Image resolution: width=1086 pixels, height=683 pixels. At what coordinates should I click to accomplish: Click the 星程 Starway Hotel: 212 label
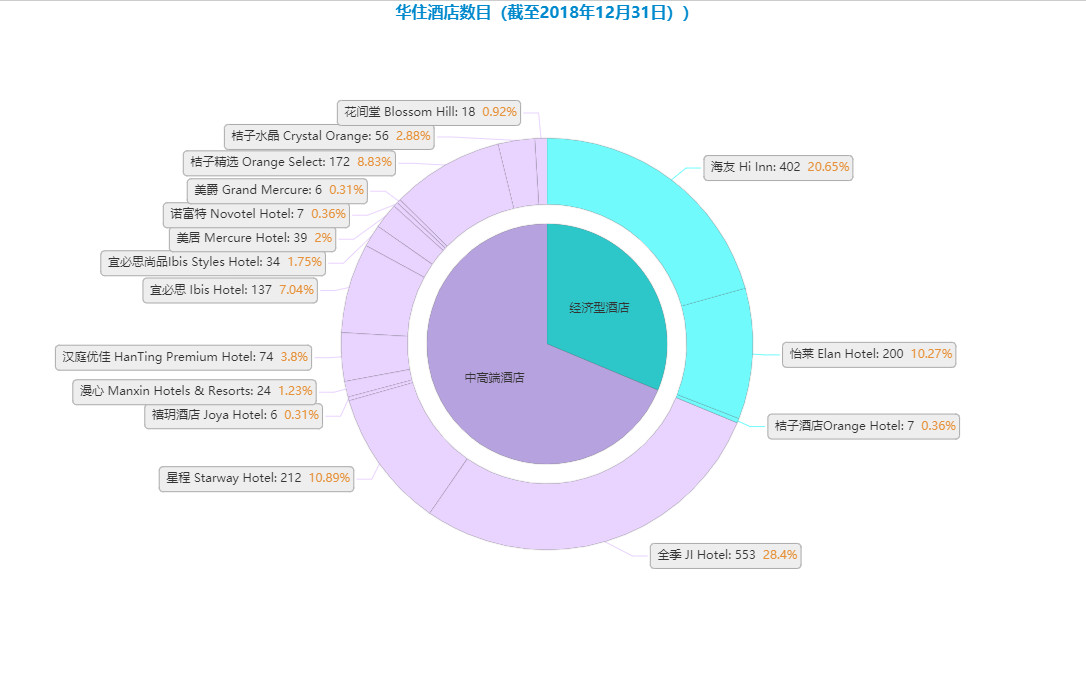click(256, 479)
